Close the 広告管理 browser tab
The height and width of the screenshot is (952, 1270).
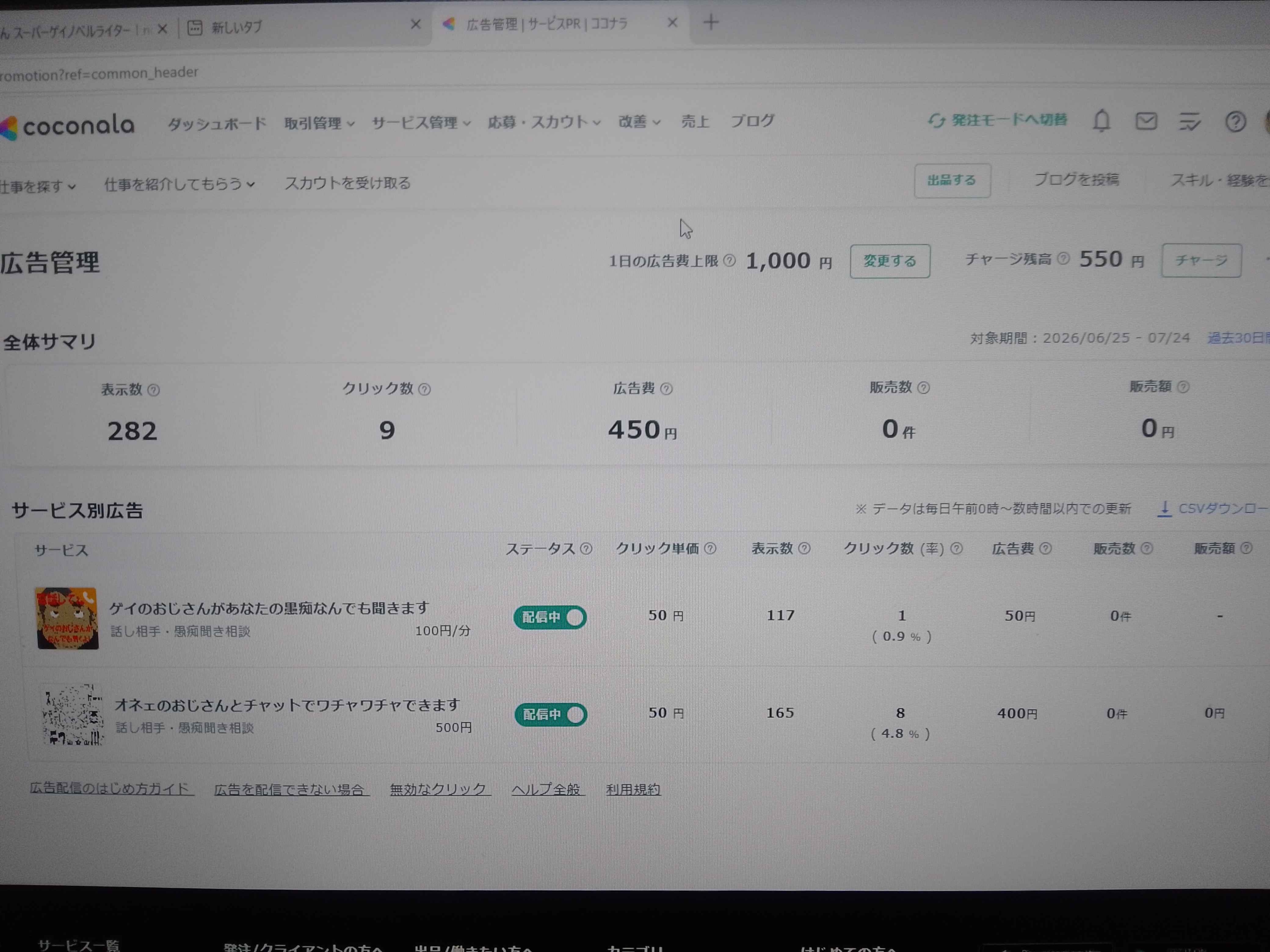tap(672, 23)
